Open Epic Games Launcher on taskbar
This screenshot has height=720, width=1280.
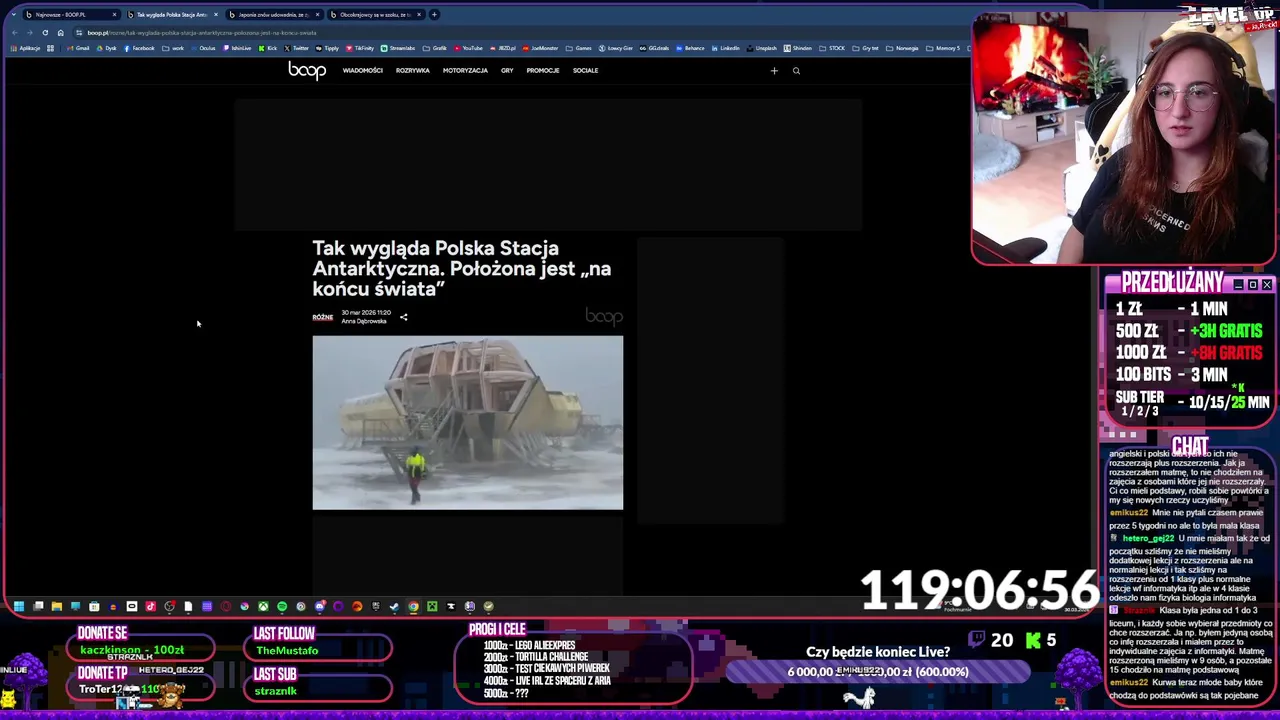click(376, 606)
